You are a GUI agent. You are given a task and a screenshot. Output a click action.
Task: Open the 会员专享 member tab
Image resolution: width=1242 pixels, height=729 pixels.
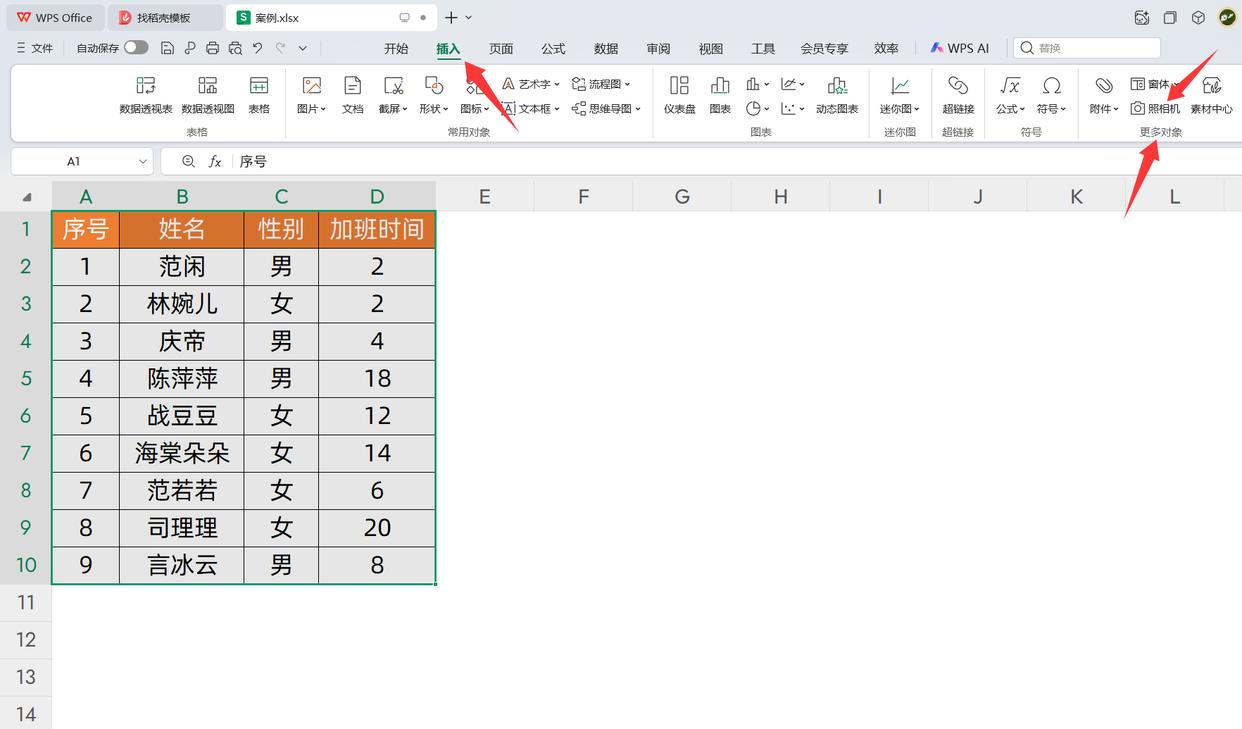[x=824, y=48]
